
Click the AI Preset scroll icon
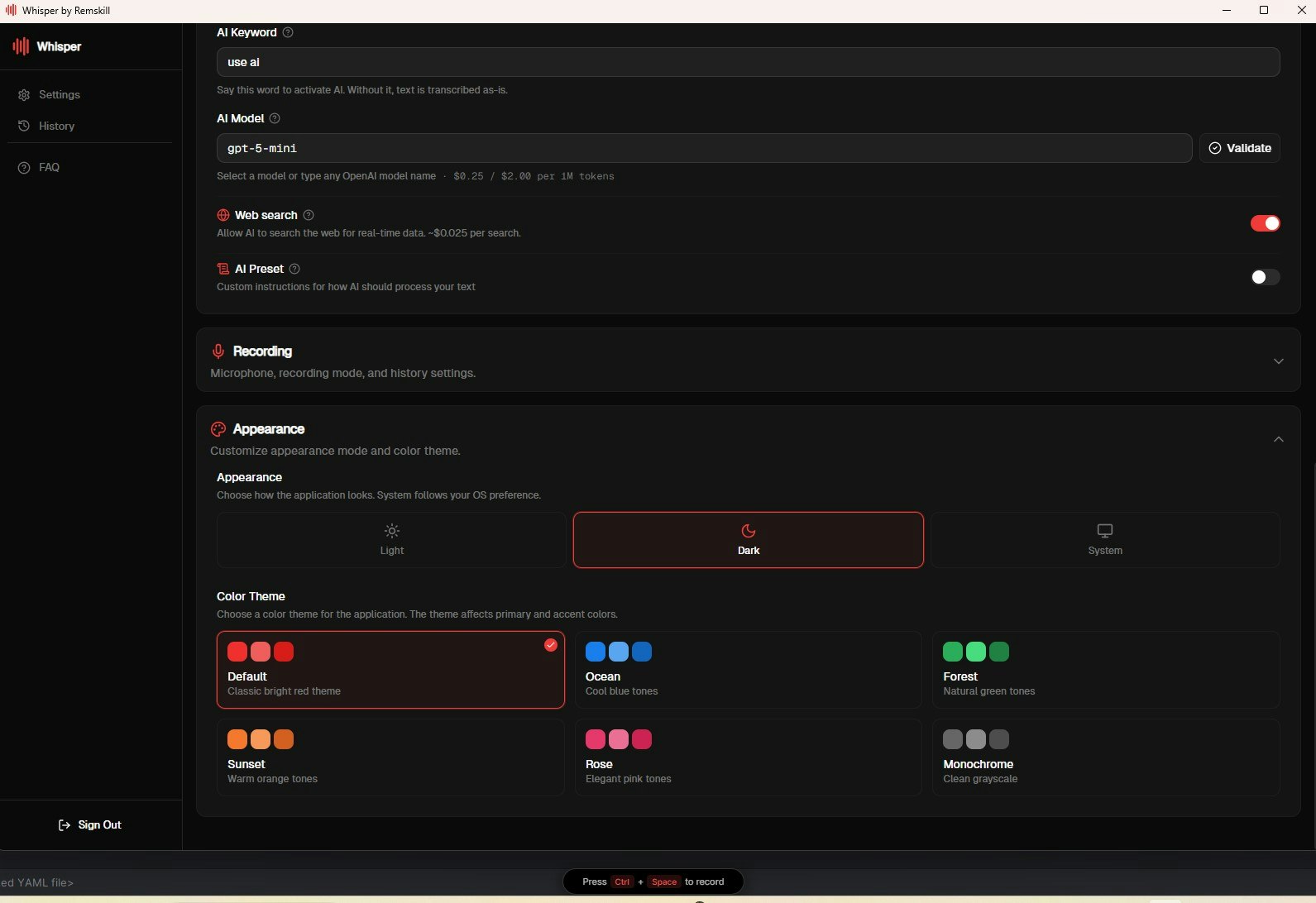(x=223, y=269)
